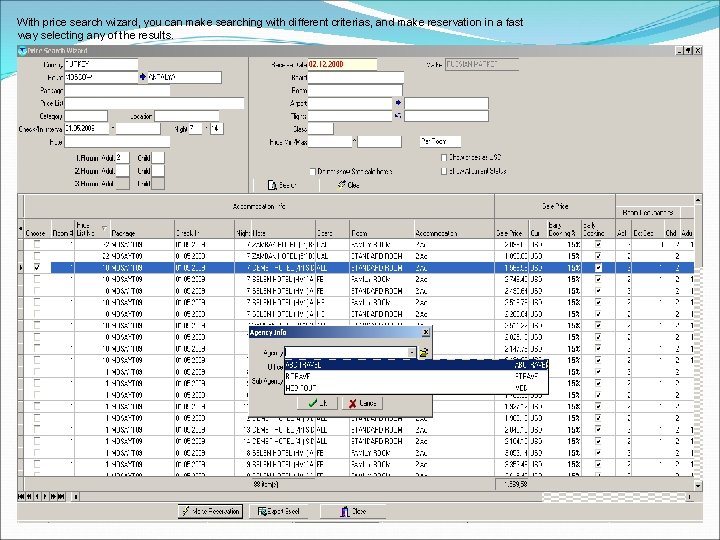The height and width of the screenshot is (540, 720).
Task: Click the Hotel input field
Action: (117, 142)
